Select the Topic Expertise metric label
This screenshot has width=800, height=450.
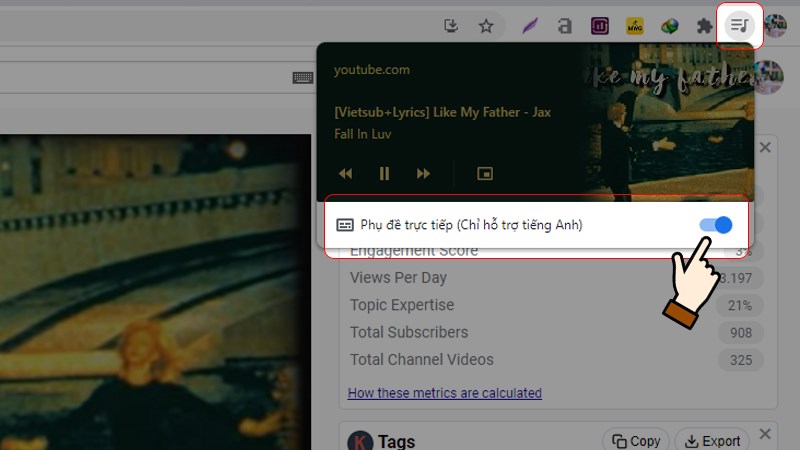coord(402,305)
